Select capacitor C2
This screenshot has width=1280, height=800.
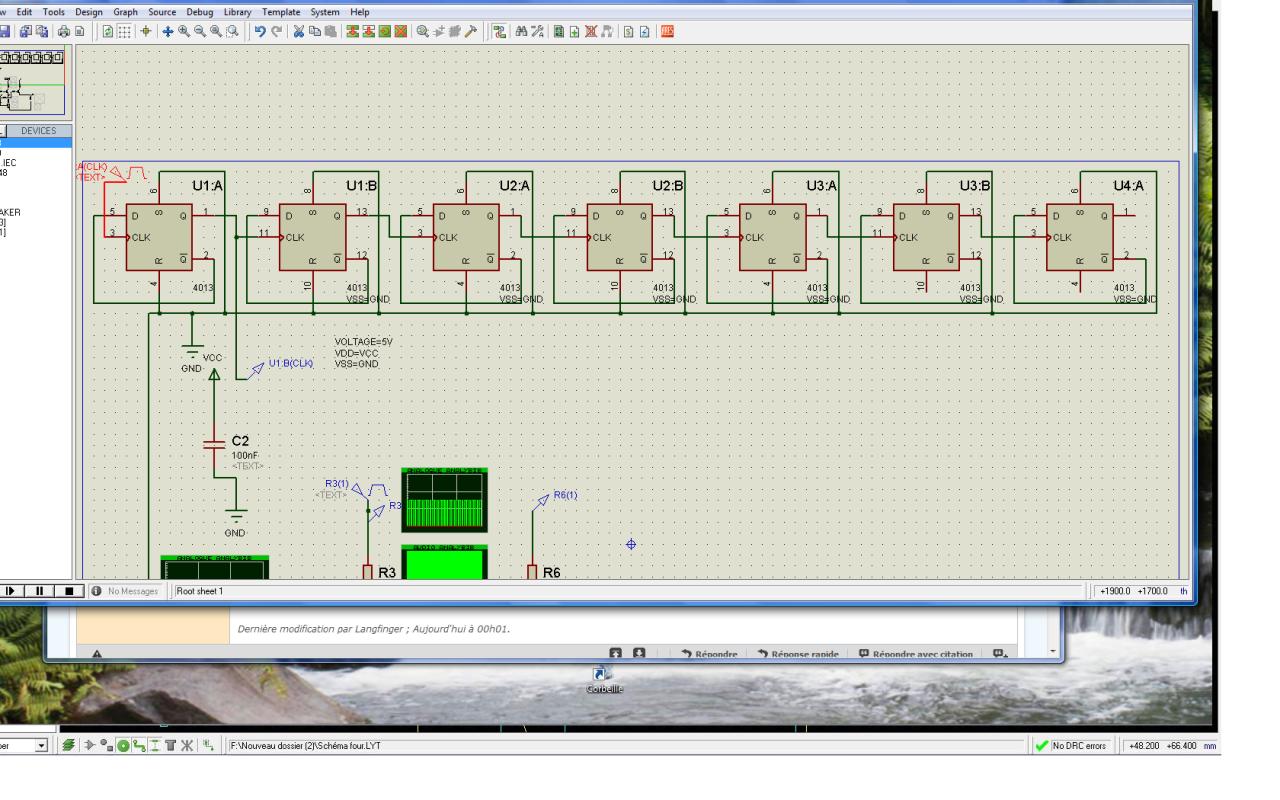(216, 444)
